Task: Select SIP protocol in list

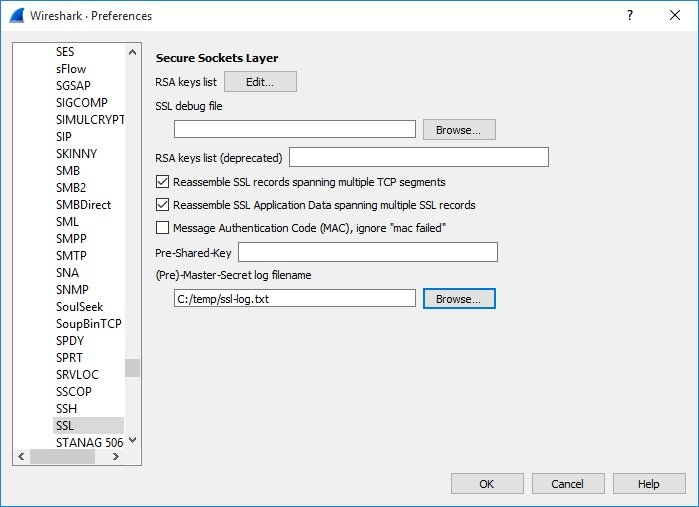Action: pos(64,136)
